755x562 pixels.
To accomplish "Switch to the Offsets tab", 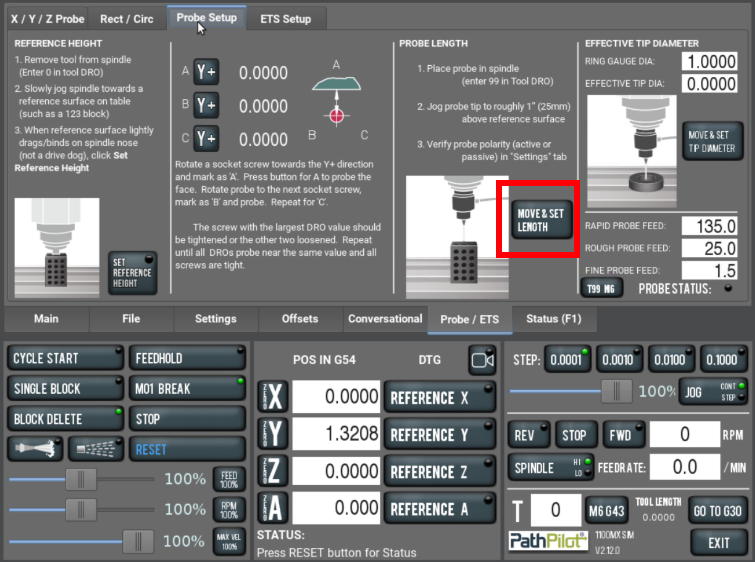I will click(x=299, y=319).
